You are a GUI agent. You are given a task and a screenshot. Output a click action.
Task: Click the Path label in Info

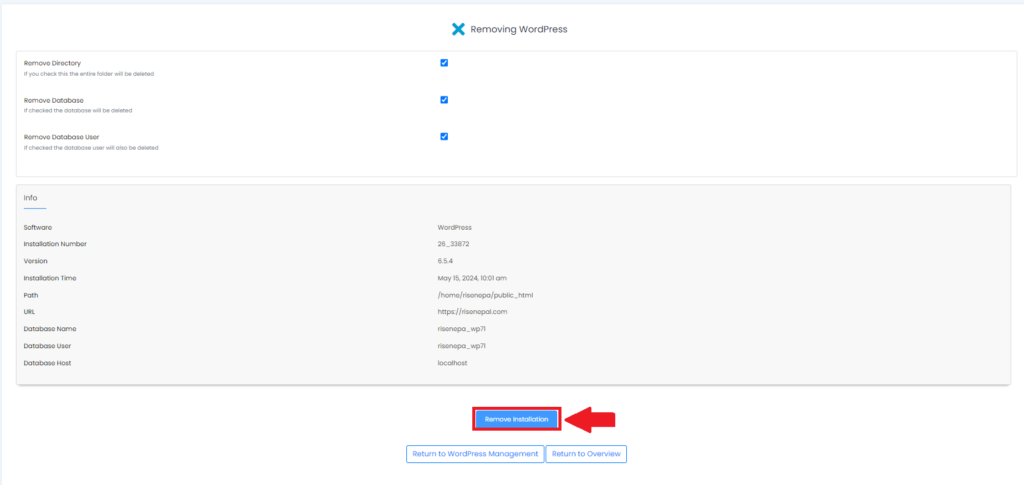click(30, 295)
